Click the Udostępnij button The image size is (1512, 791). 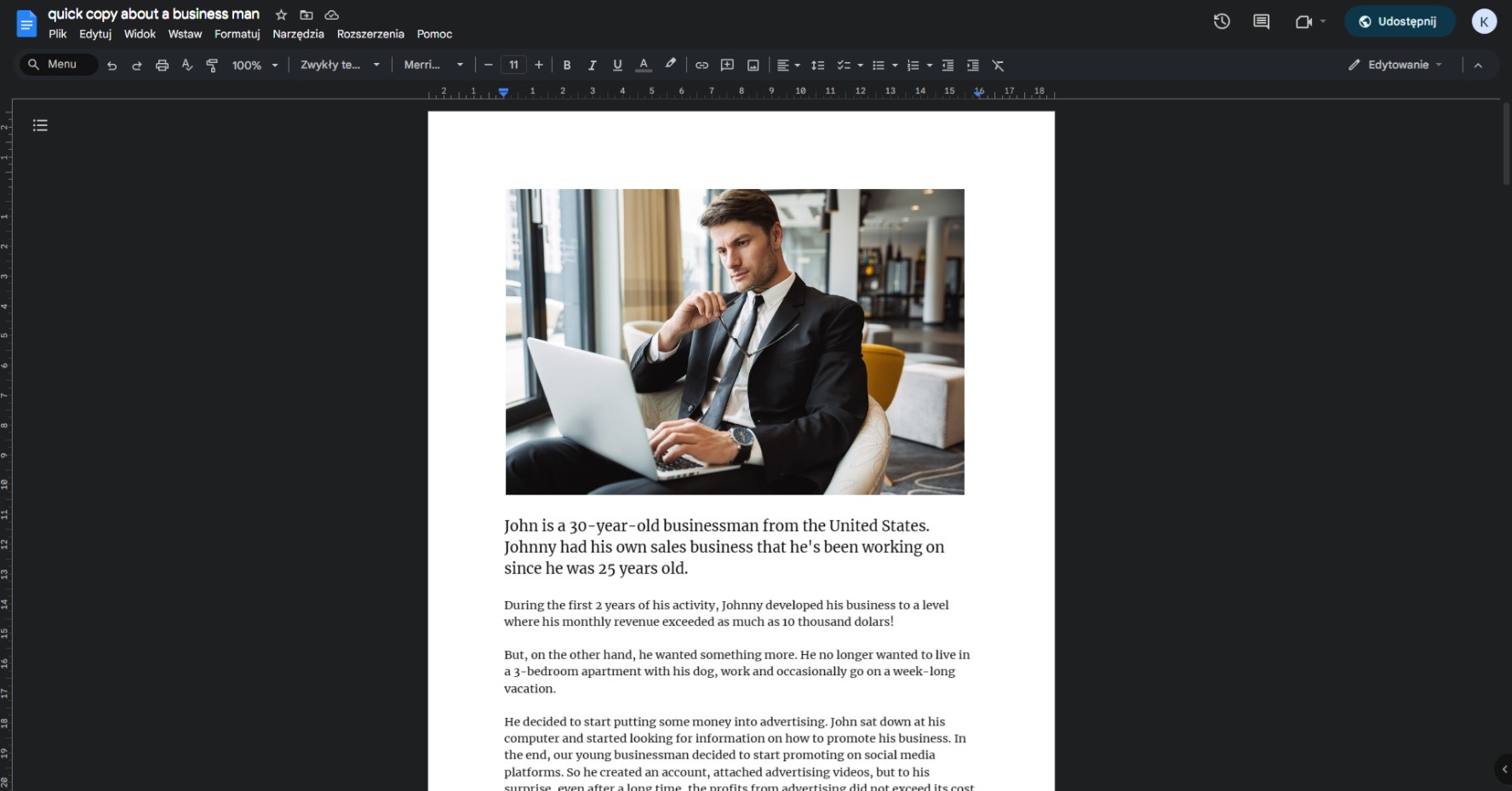pyautogui.click(x=1399, y=21)
